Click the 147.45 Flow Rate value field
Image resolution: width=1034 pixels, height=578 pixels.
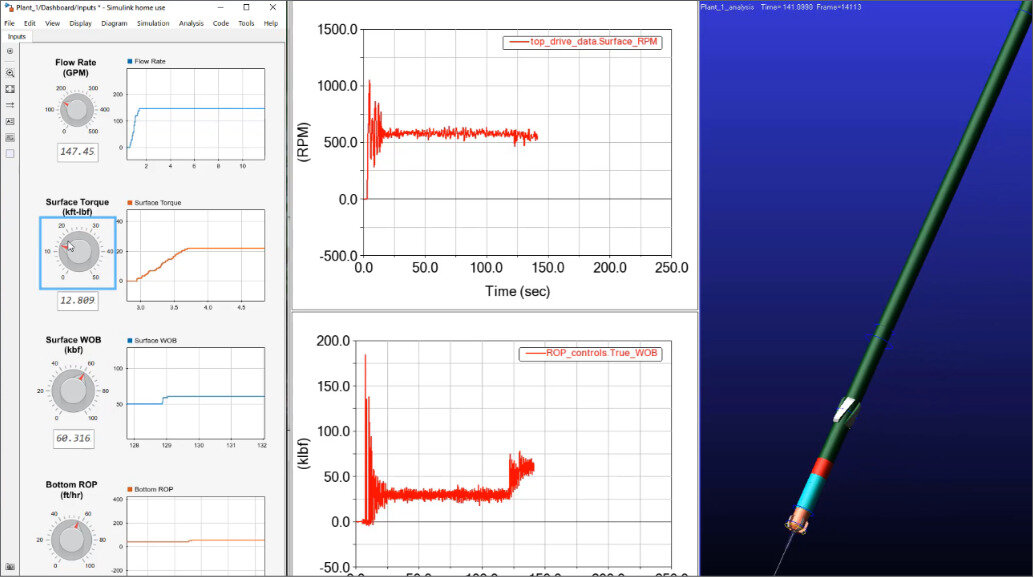click(77, 152)
